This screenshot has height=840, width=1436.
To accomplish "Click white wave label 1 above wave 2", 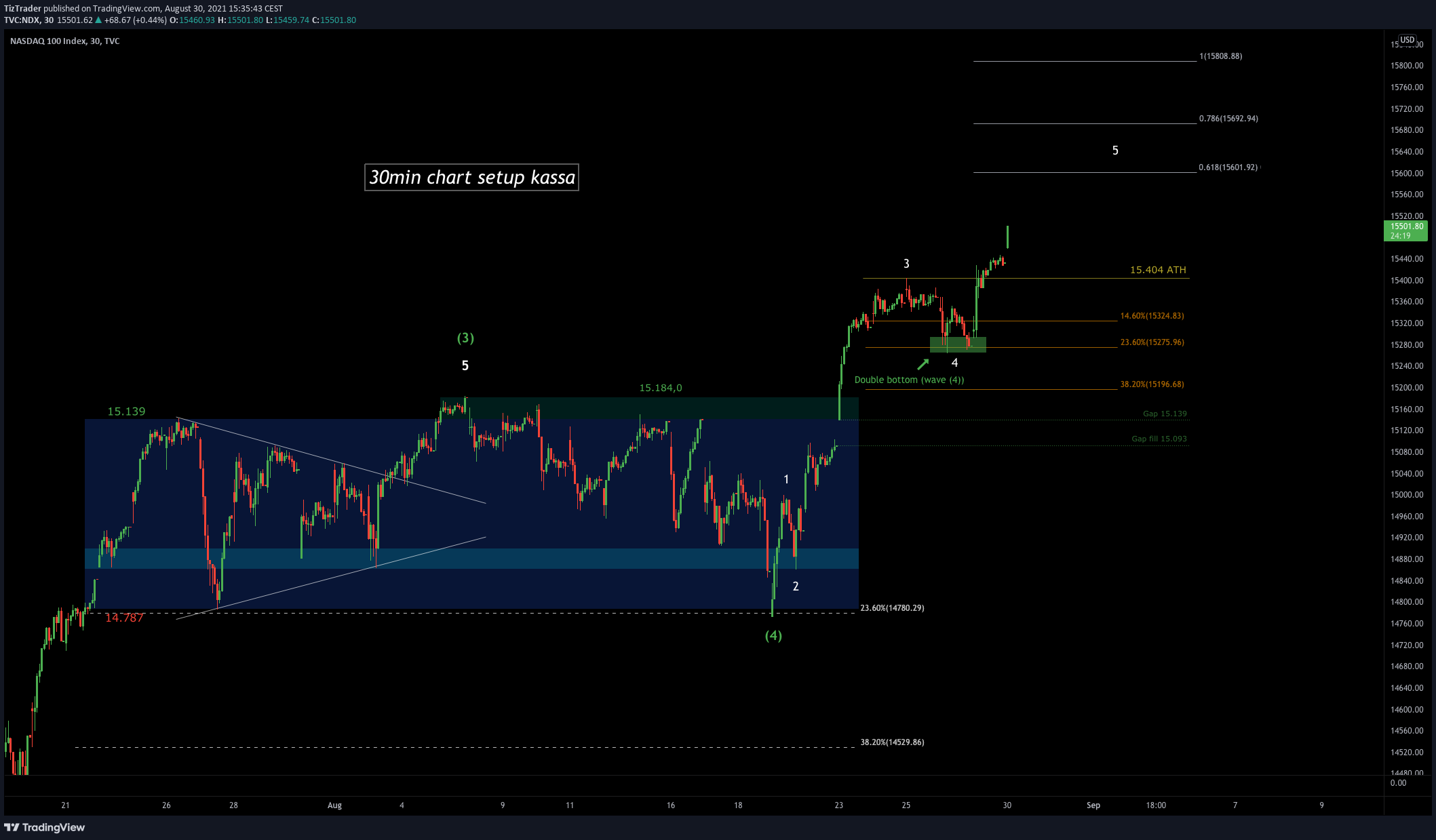I will (x=786, y=479).
